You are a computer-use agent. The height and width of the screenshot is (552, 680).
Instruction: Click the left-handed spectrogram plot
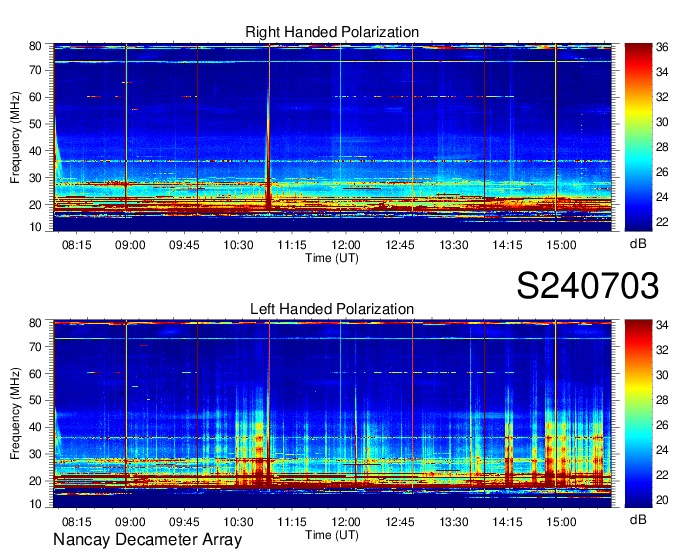(332, 414)
